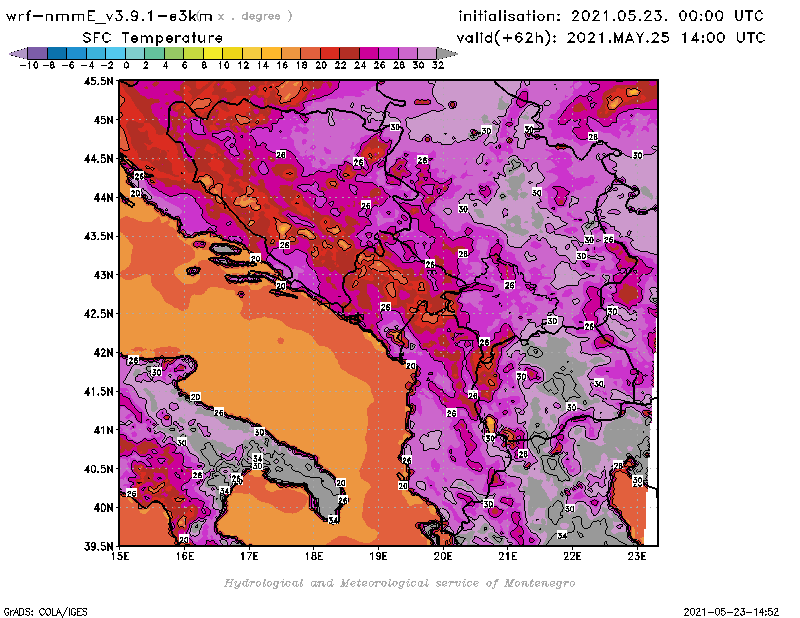Click the '32' value under the legend
The image size is (800, 618).
point(438,65)
